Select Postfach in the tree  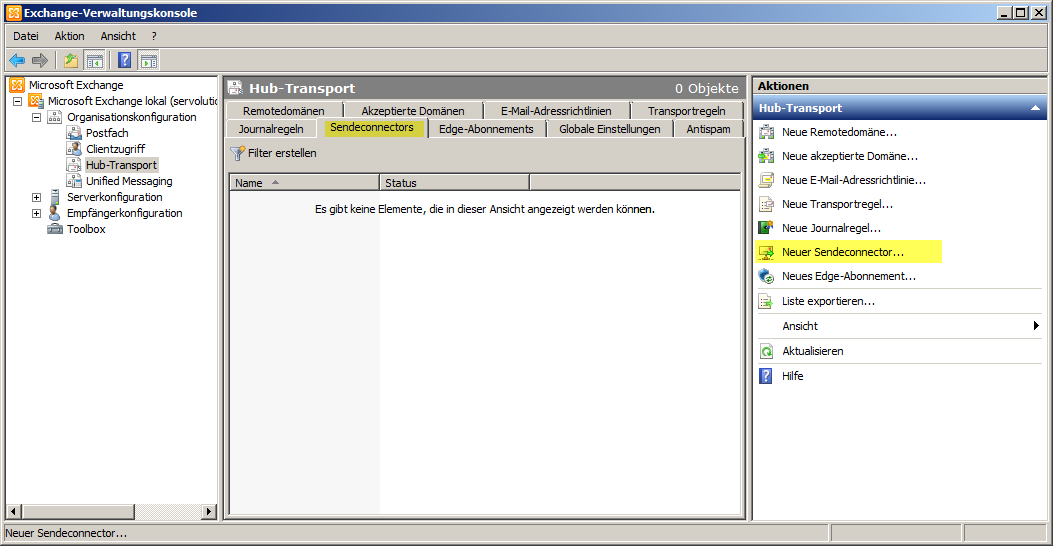click(107, 133)
